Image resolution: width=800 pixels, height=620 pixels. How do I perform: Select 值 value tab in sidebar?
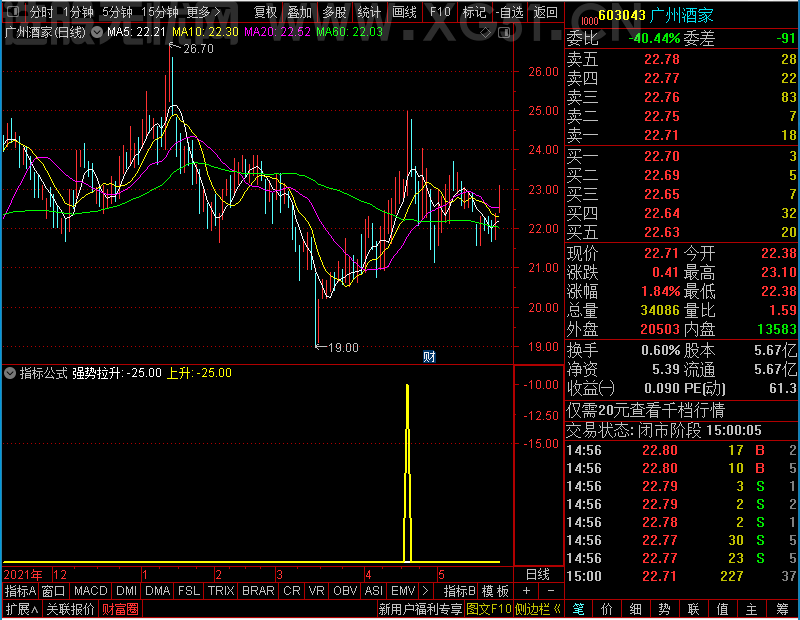pyautogui.click(x=722, y=609)
